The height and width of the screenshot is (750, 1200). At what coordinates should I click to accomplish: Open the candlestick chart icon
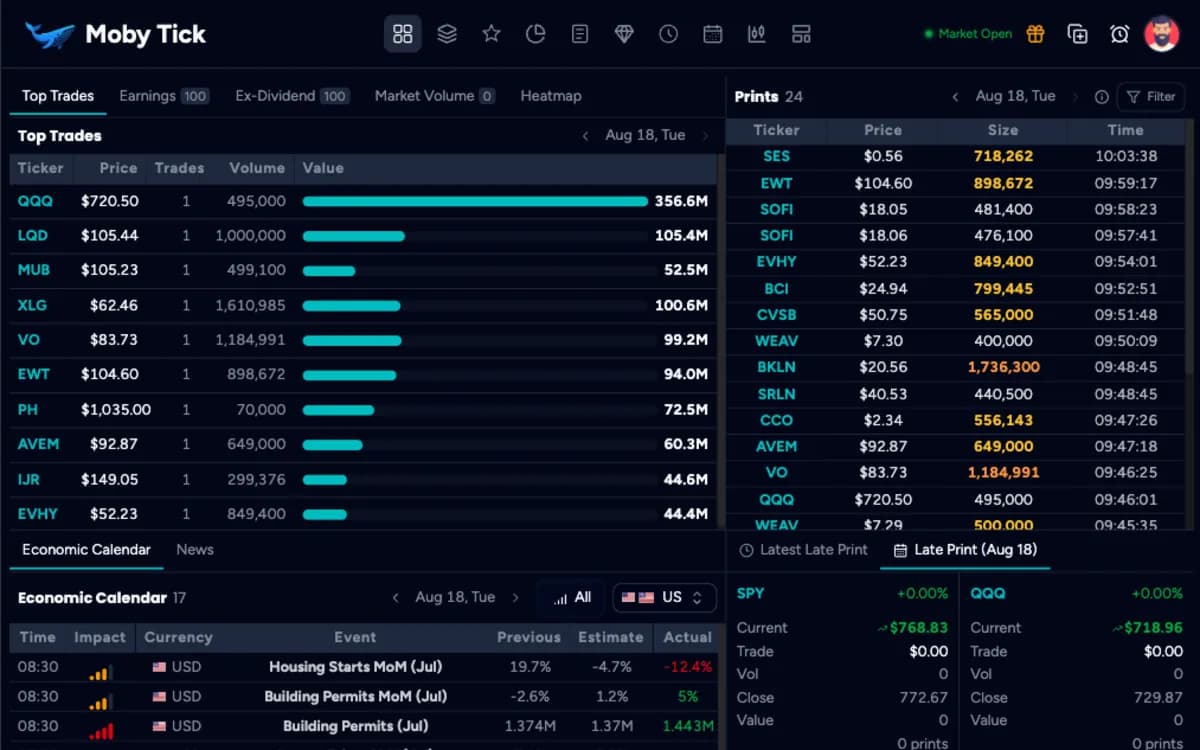click(757, 34)
